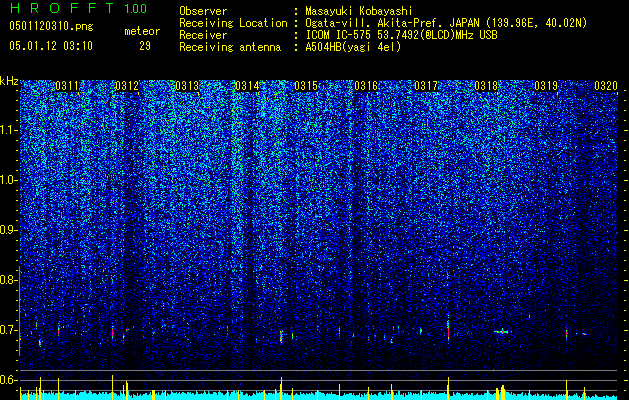Click the tall red meteor echo below 0317
The width and height of the screenshot is (629, 400).
(x=448, y=330)
